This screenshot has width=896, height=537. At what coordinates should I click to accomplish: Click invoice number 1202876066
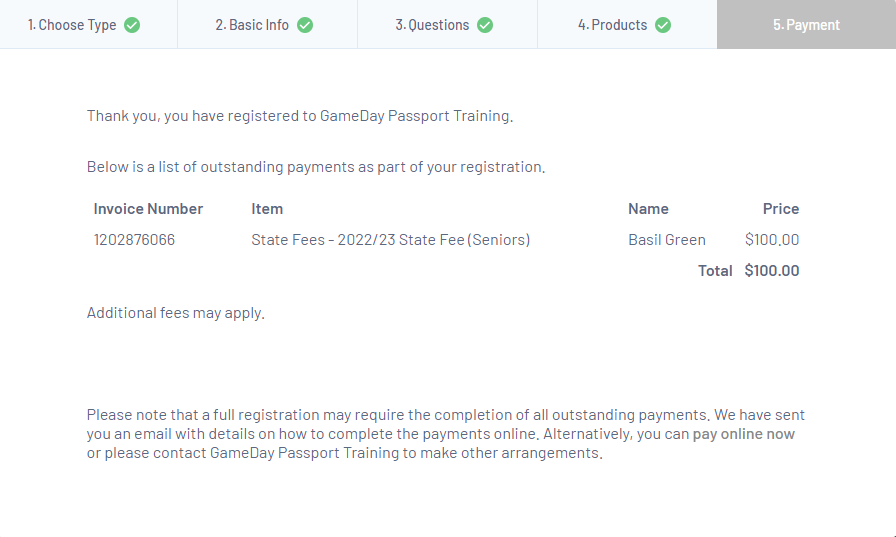tap(134, 240)
